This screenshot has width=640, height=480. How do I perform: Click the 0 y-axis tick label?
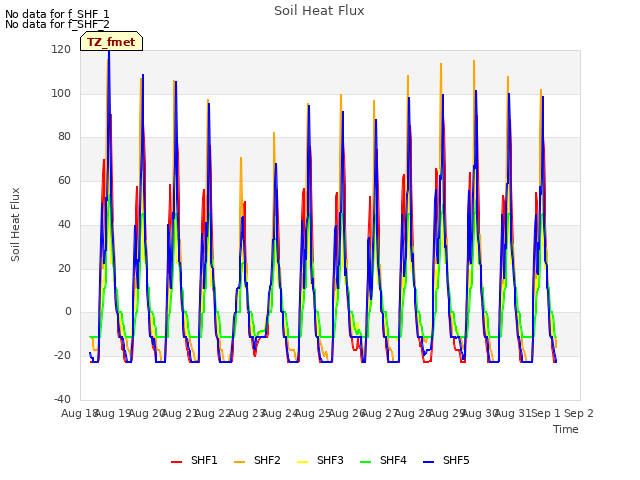pos(68,311)
